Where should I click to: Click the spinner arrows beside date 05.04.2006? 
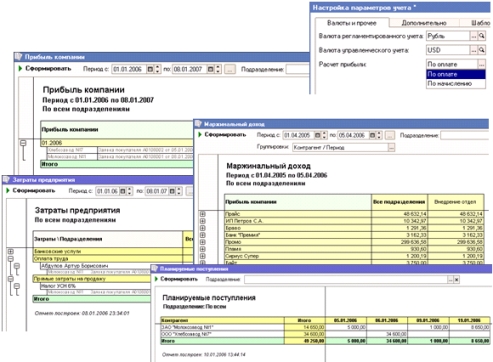click(379, 135)
